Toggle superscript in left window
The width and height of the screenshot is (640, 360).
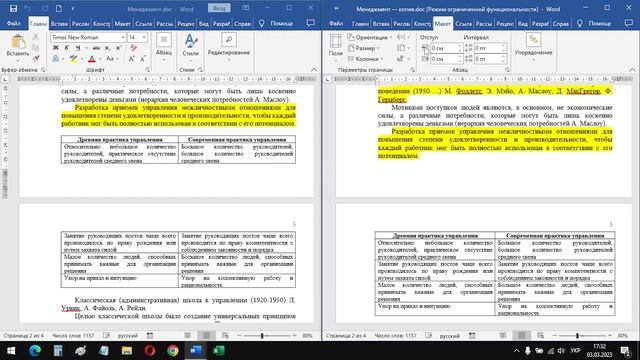(118, 48)
